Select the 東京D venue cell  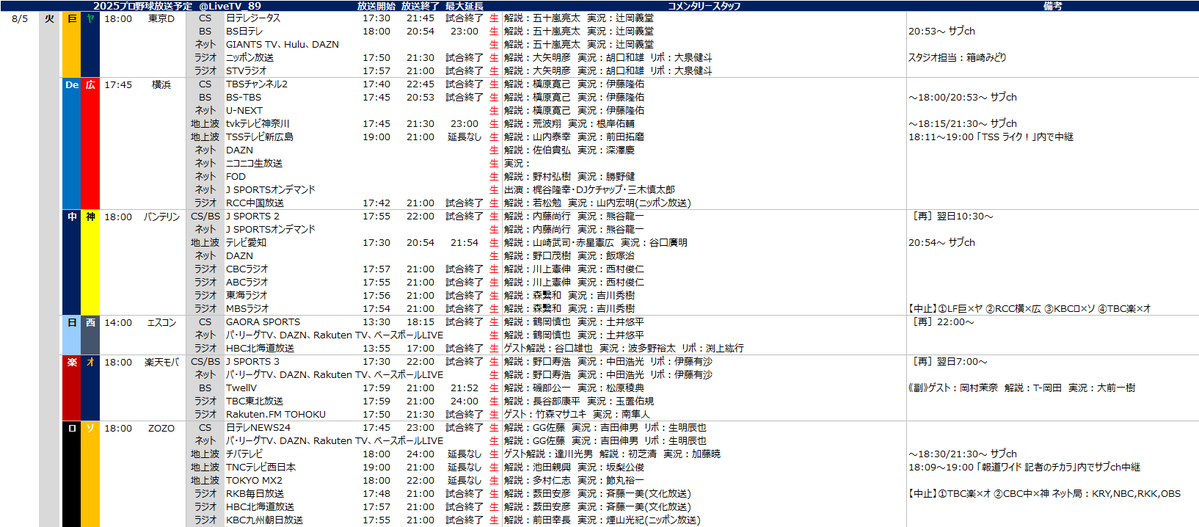click(x=162, y=18)
